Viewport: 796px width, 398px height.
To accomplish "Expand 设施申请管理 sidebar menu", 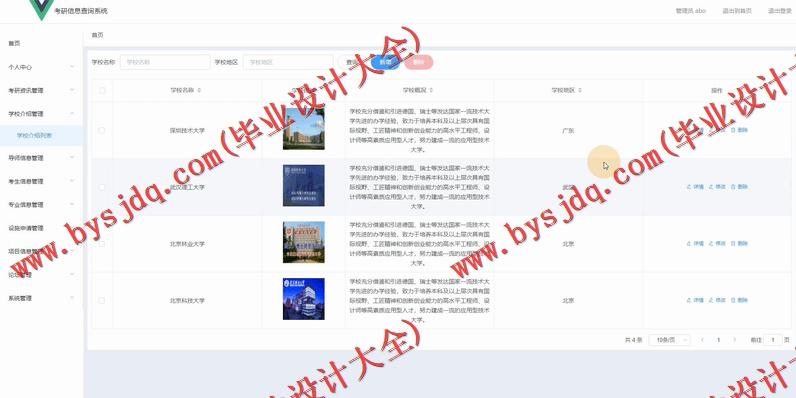I will (x=41, y=228).
